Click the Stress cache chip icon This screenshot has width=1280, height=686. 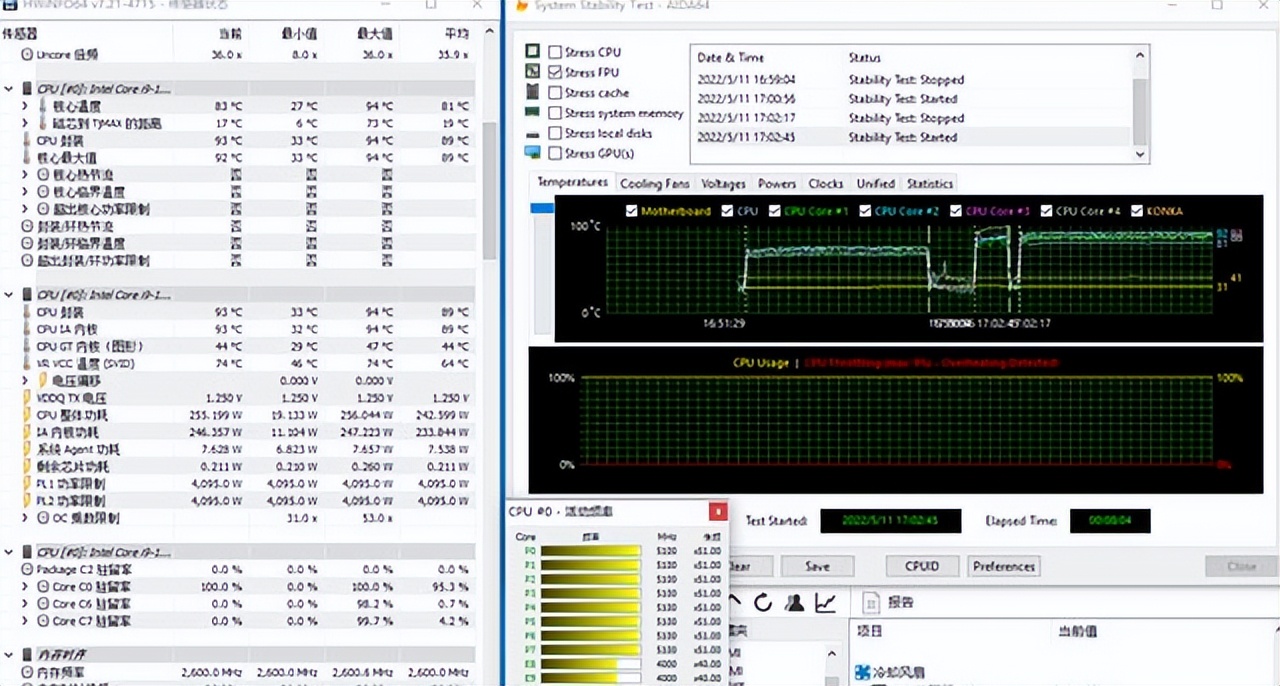point(532,92)
